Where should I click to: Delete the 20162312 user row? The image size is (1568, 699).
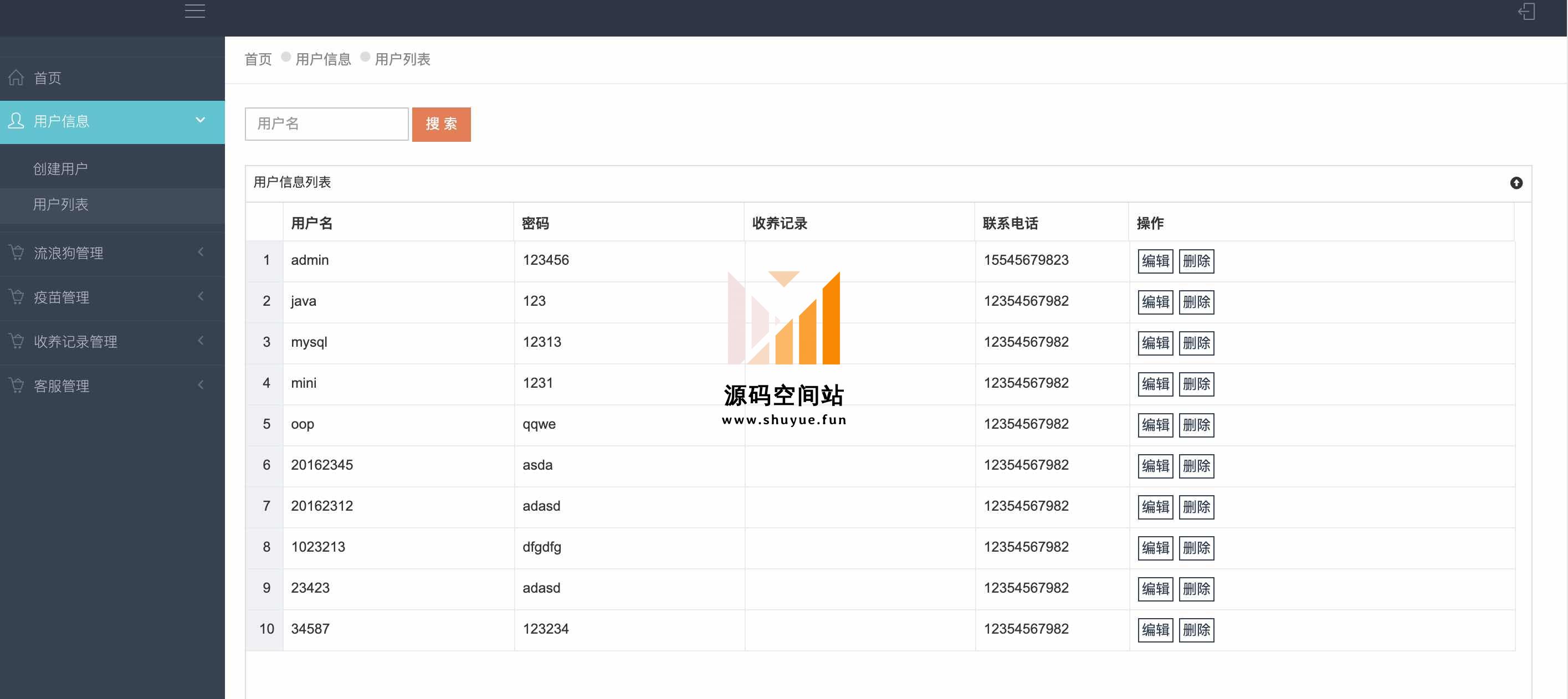point(1197,507)
